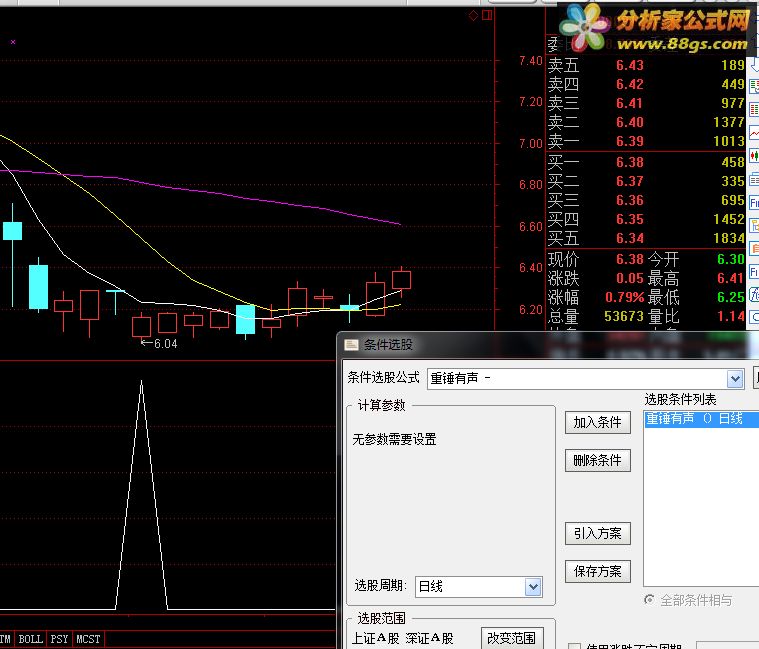Click the candlestick chart icon in right sidebar
Viewport: 759px width, 649px height.
tap(754, 155)
